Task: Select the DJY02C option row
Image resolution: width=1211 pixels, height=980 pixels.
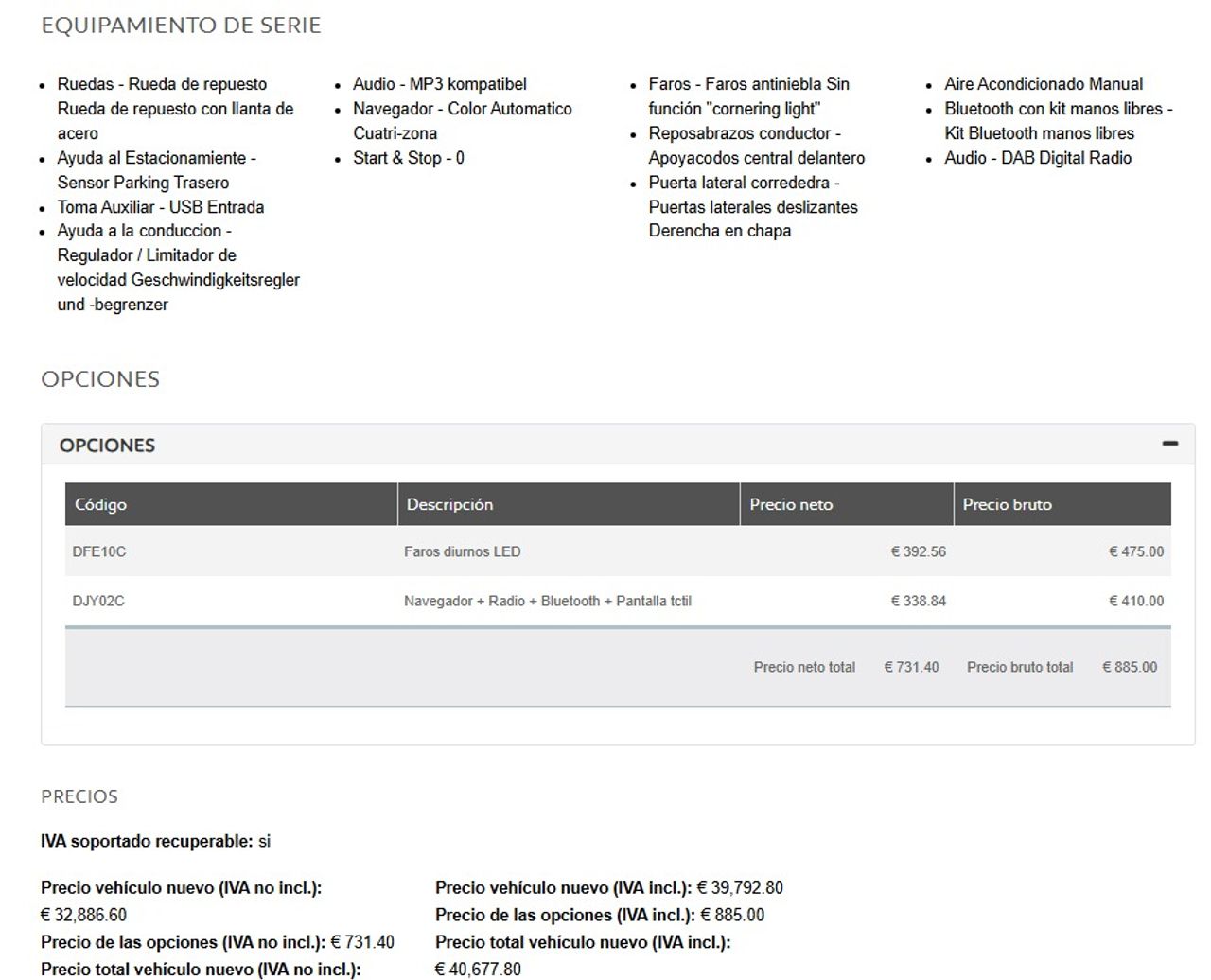Action: click(618, 601)
